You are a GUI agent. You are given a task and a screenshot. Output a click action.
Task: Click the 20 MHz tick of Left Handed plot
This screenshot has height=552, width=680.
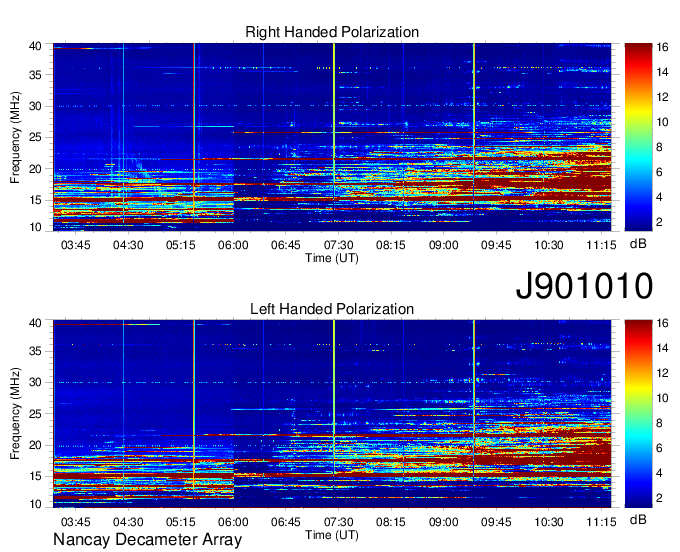click(x=35, y=445)
